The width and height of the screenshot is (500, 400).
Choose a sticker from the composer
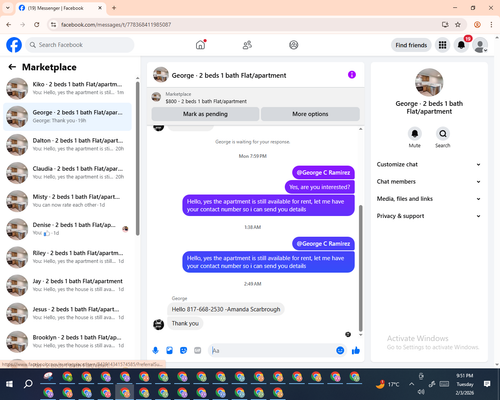183,350
